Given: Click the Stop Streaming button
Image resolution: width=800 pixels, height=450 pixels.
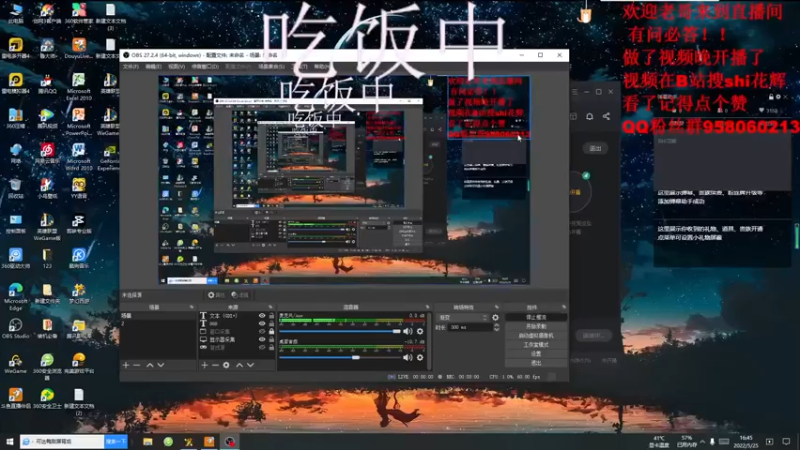Looking at the screenshot, I should (536, 317).
